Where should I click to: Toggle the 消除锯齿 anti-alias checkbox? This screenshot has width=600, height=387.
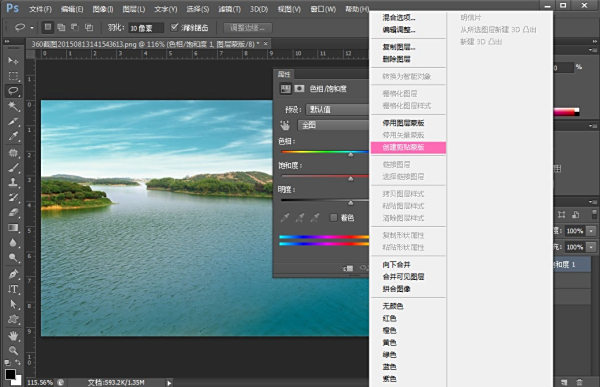[174, 27]
